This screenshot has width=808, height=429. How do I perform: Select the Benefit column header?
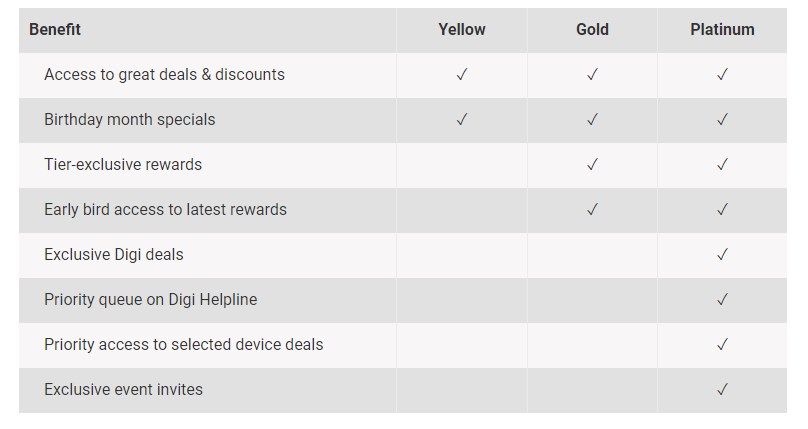55,30
